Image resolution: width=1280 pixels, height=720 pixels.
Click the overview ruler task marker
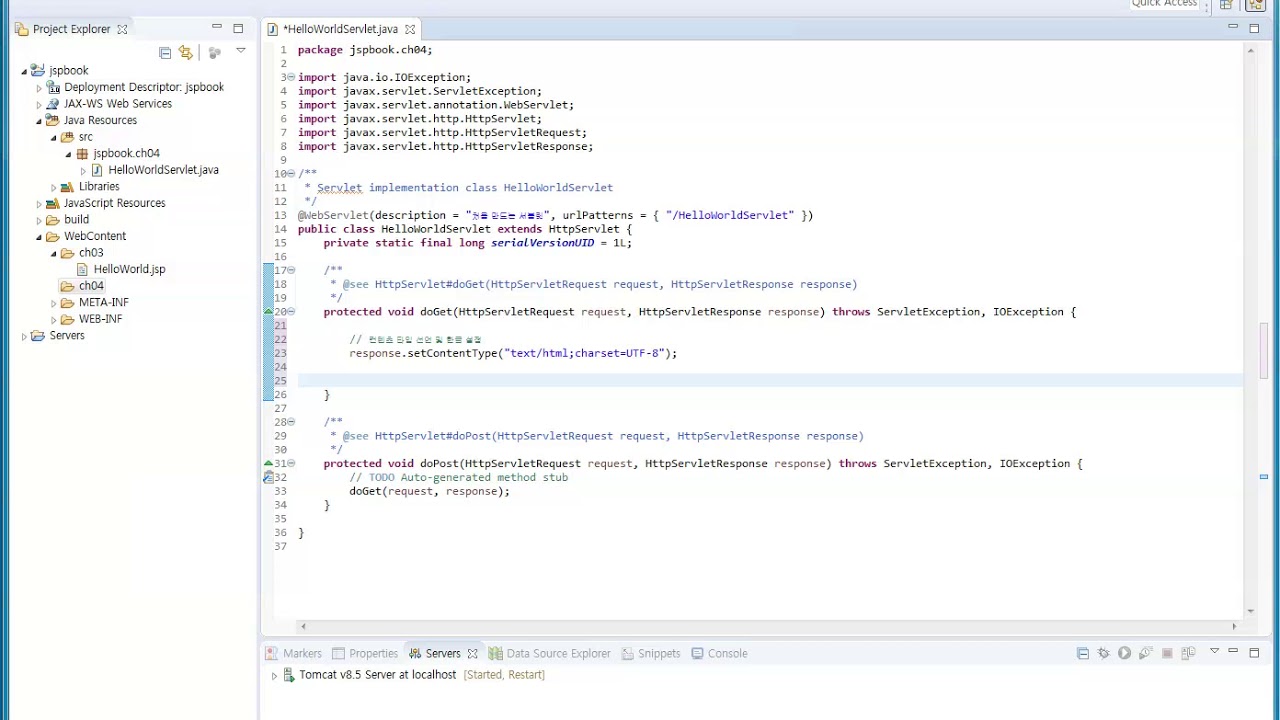coord(1264,478)
